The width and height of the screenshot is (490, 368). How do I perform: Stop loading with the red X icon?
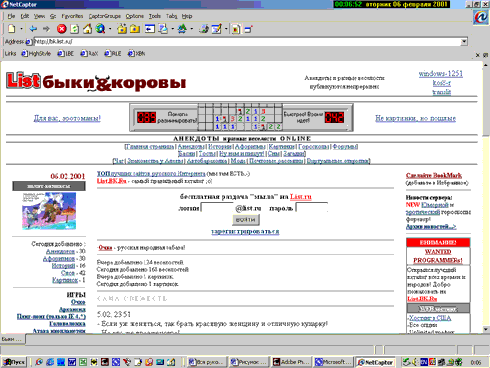click(x=61, y=29)
